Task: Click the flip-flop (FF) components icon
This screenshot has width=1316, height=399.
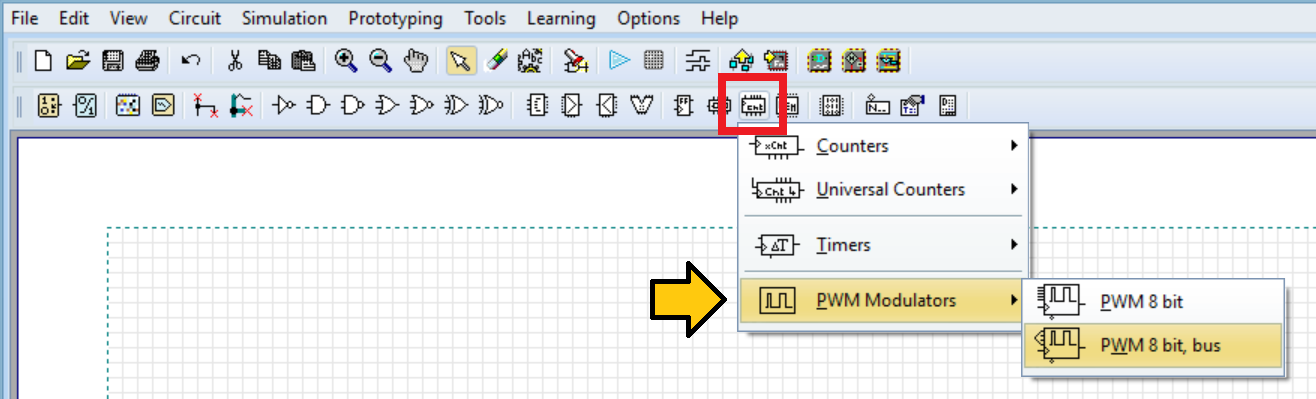Action: coord(685,104)
